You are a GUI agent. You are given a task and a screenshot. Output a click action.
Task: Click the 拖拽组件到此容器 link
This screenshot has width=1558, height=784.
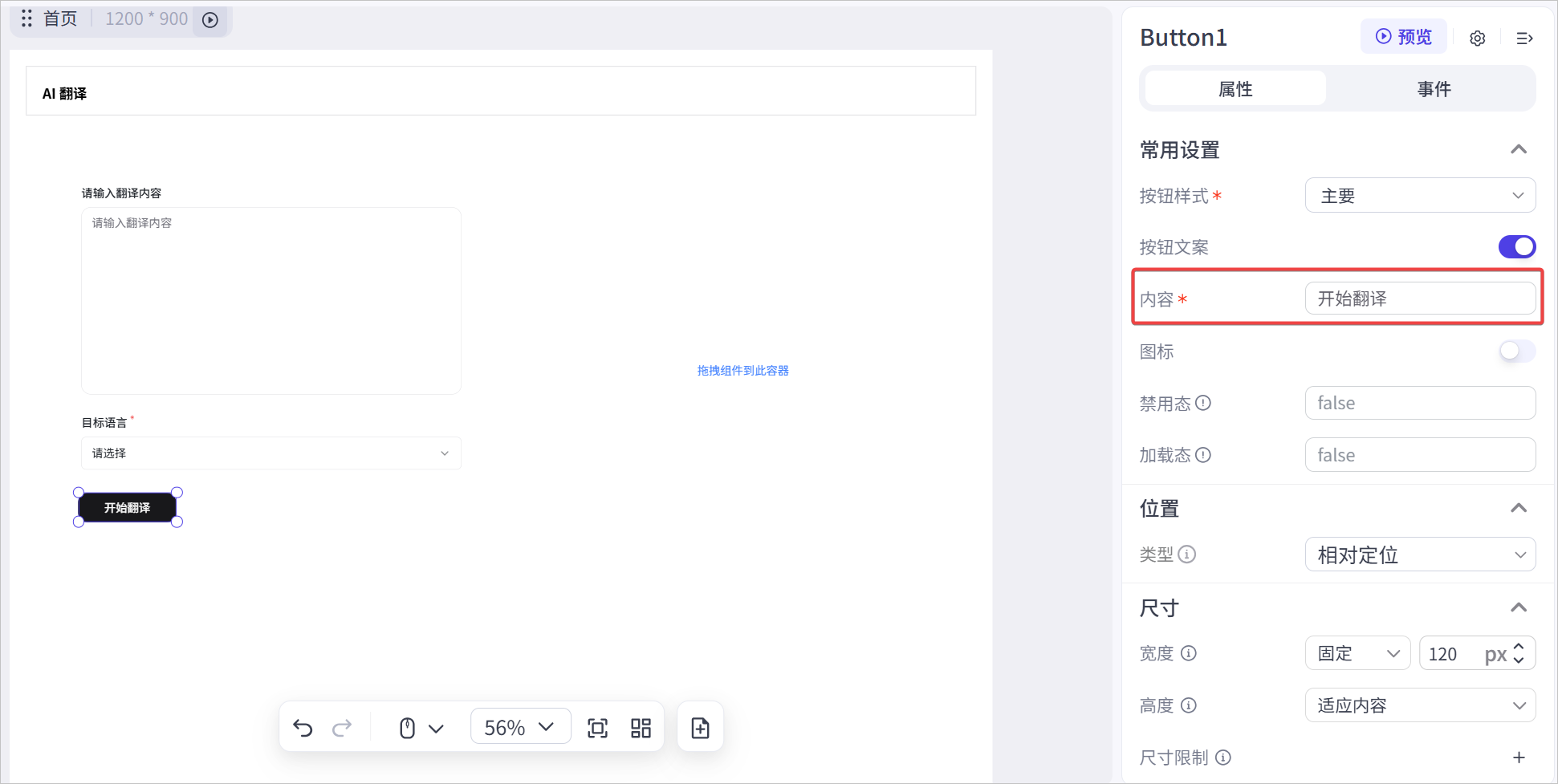pyautogui.click(x=742, y=370)
